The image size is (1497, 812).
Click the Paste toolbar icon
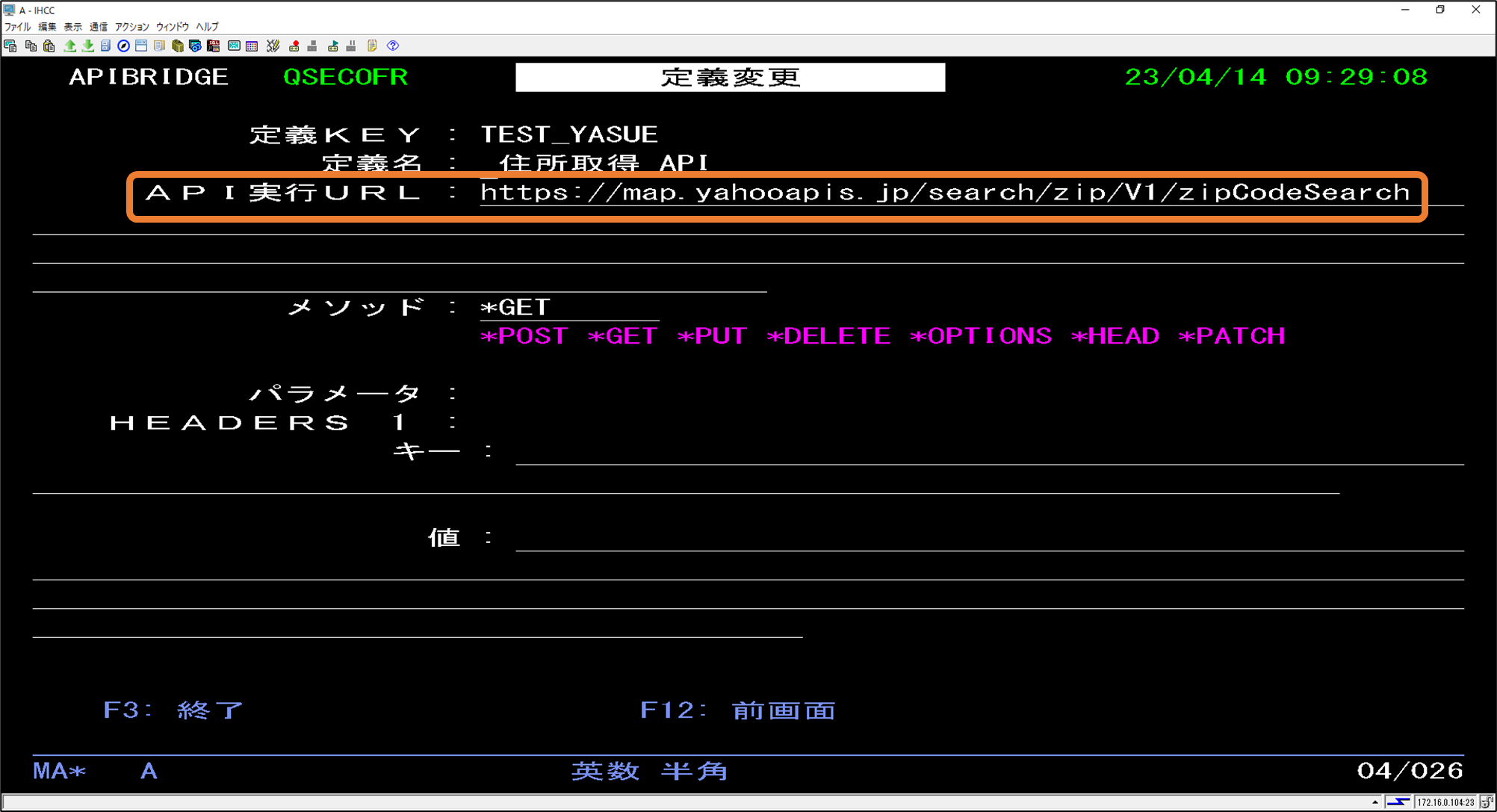coord(49,46)
